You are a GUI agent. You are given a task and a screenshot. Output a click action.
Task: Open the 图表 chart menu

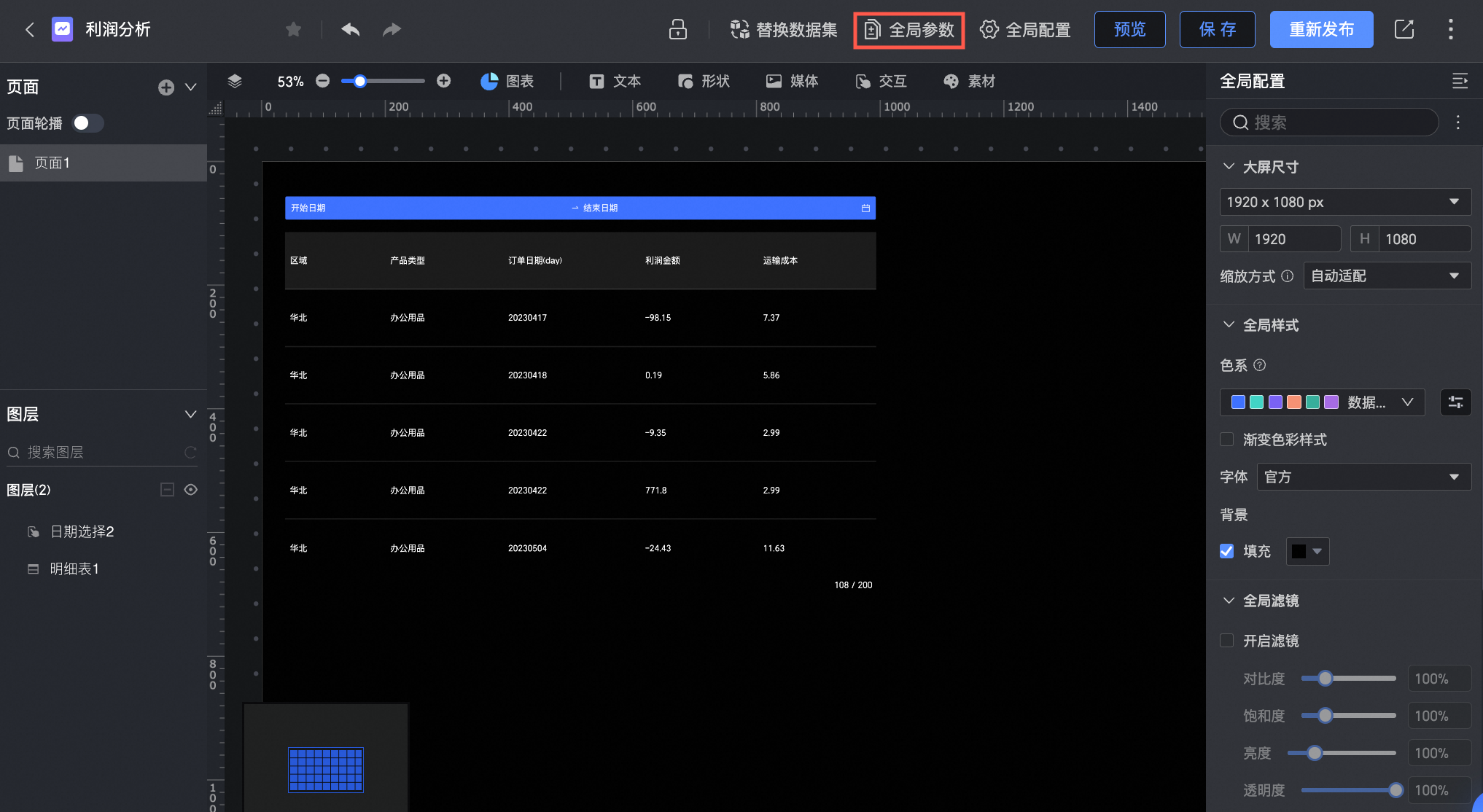507,81
